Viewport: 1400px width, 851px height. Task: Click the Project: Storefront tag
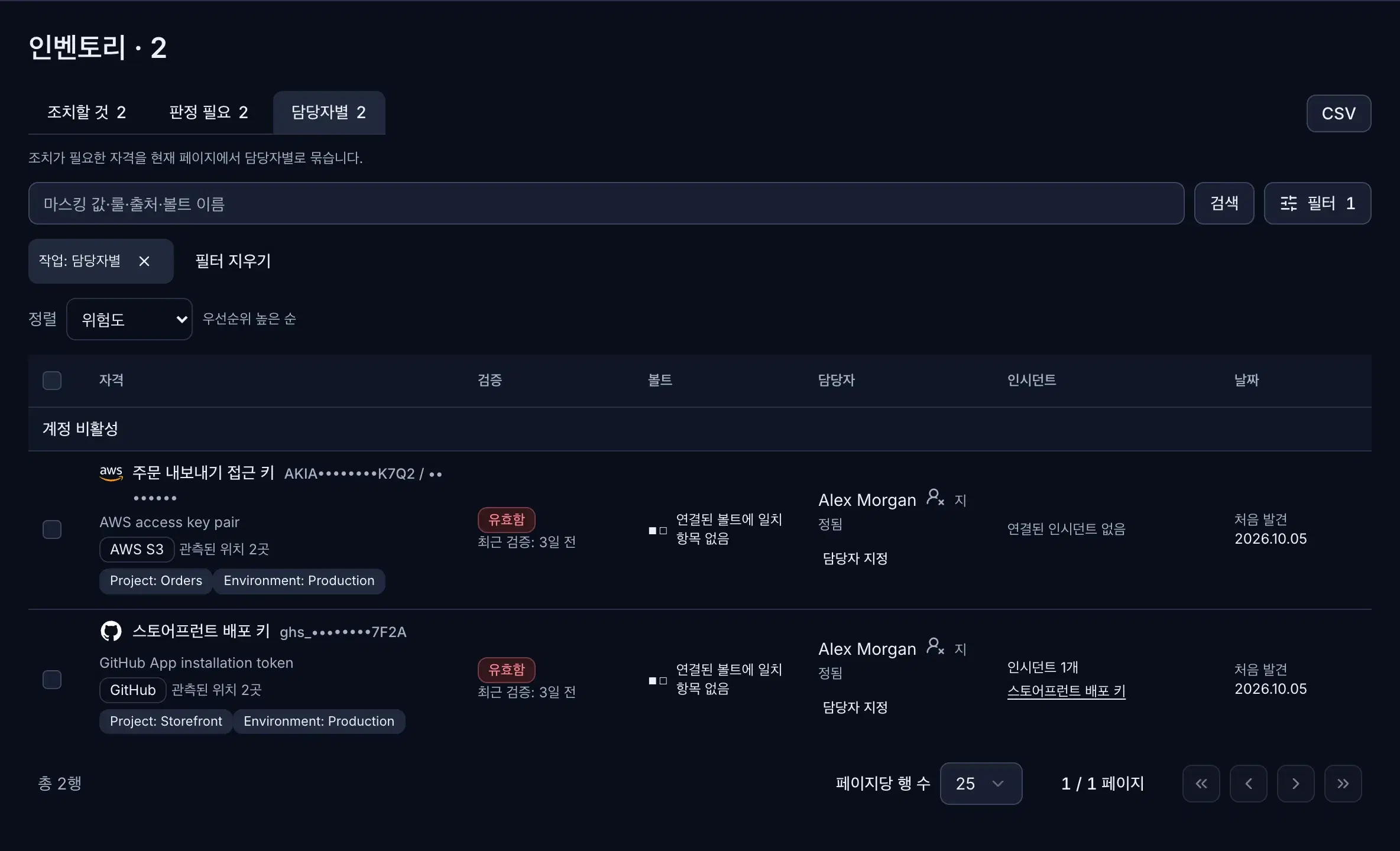(x=166, y=722)
